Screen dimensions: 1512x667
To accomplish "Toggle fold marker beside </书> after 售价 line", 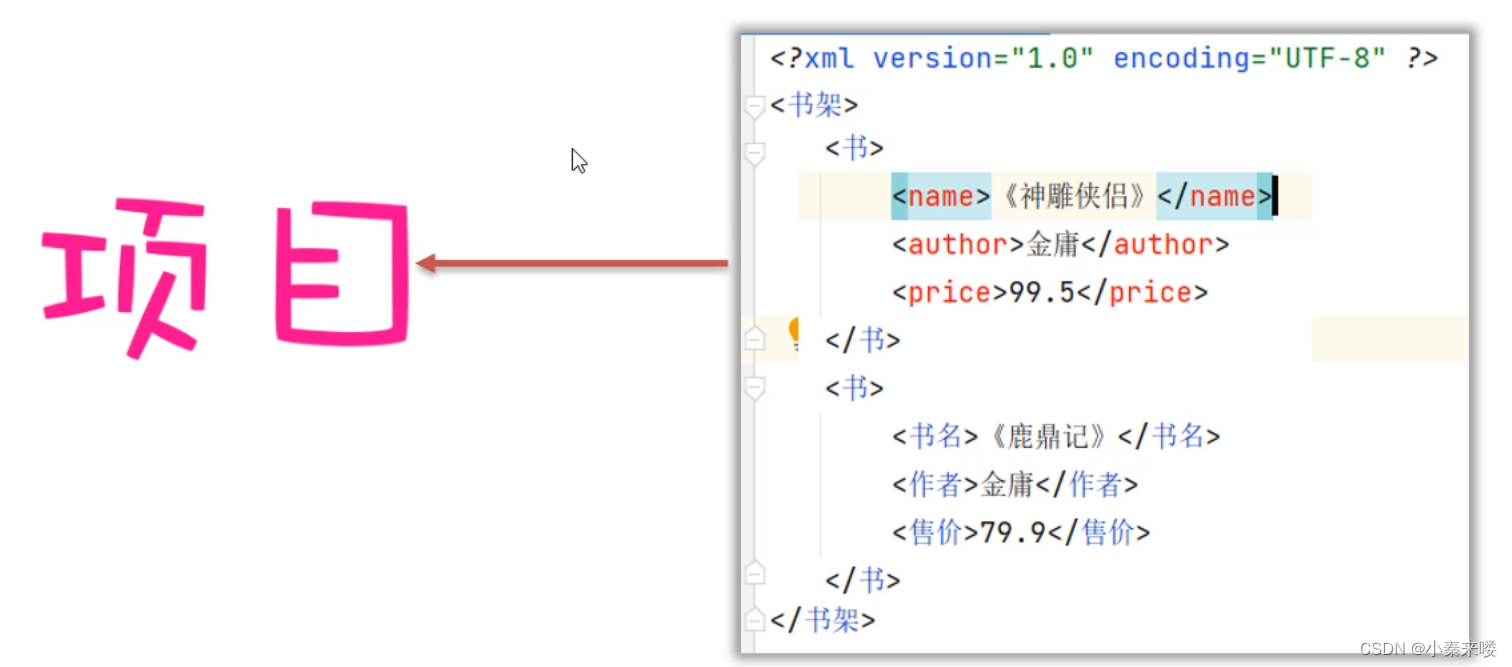I will pyautogui.click(x=755, y=573).
